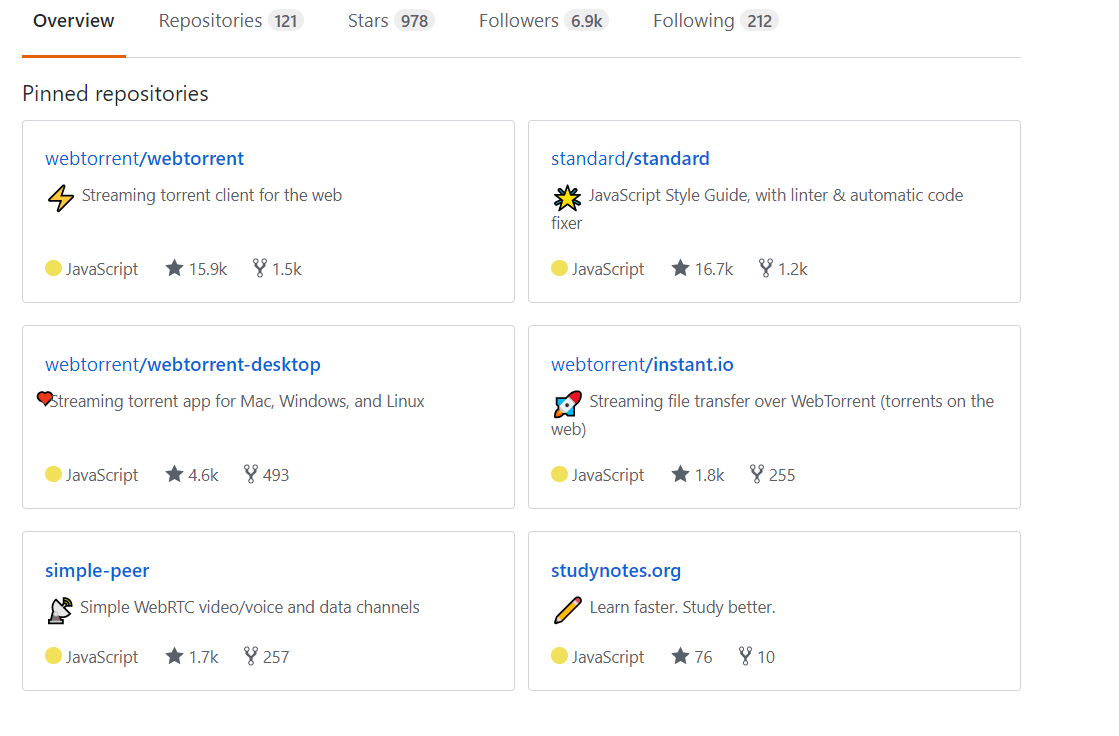
Task: Click the 6.9k counter badge beside Followers
Action: pos(587,21)
